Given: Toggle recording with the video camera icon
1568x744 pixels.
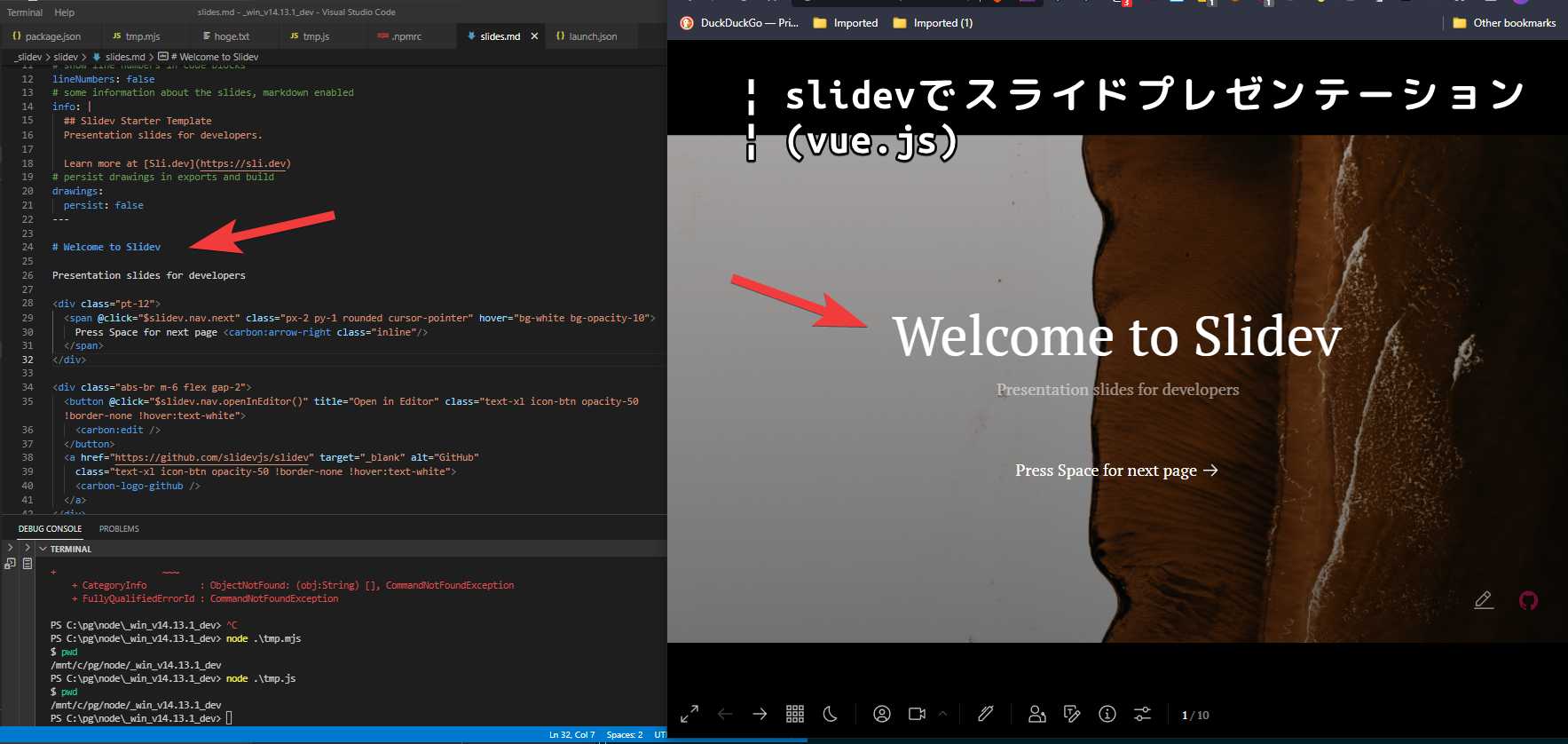Looking at the screenshot, I should tap(918, 714).
